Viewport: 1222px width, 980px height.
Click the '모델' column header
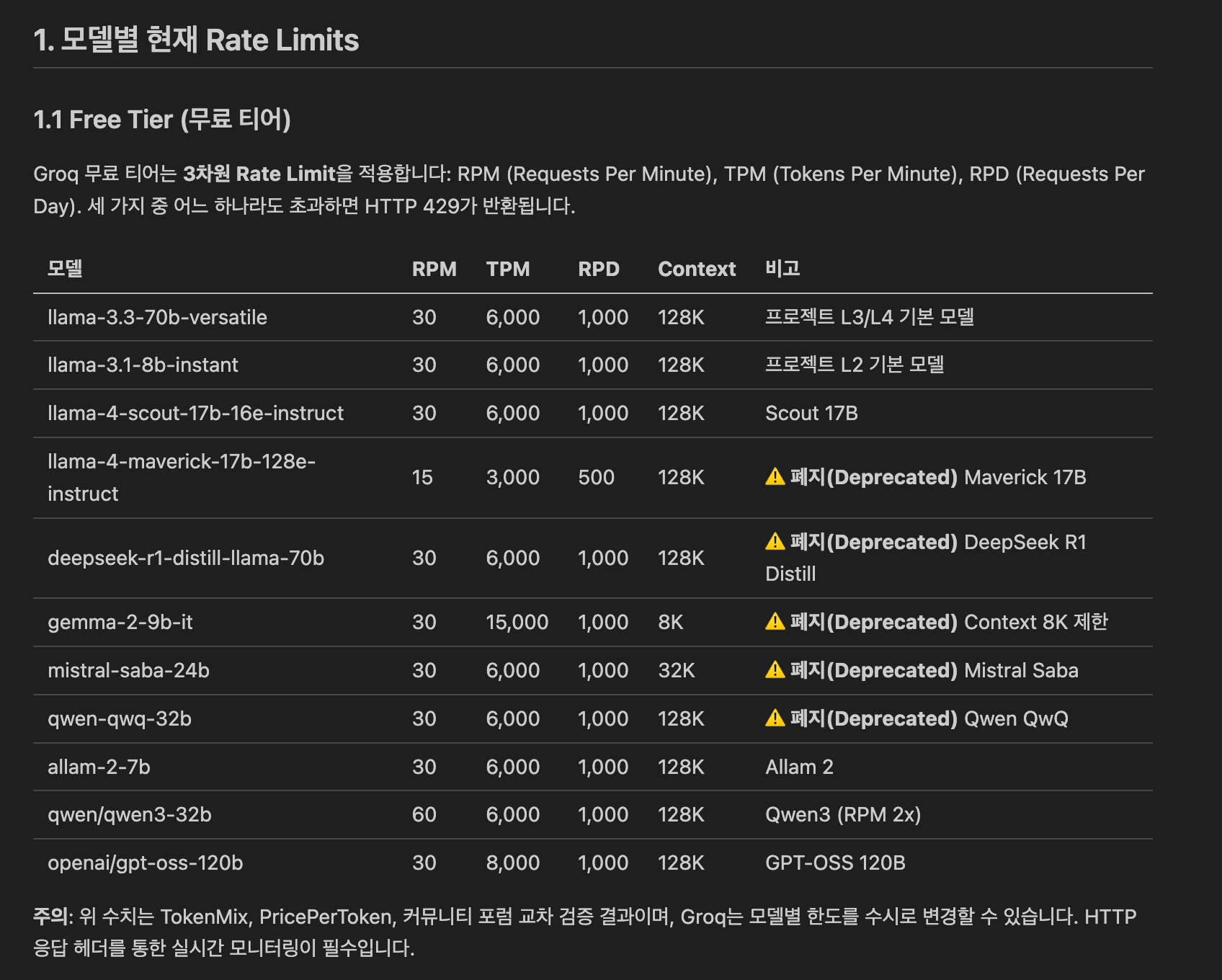(x=65, y=269)
